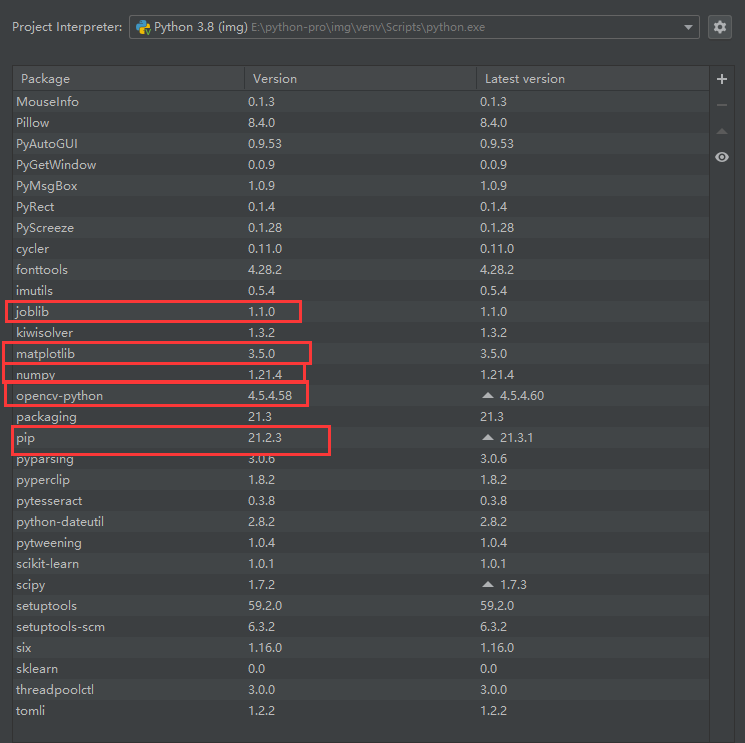Select the PyScreeze package row

click(361, 228)
